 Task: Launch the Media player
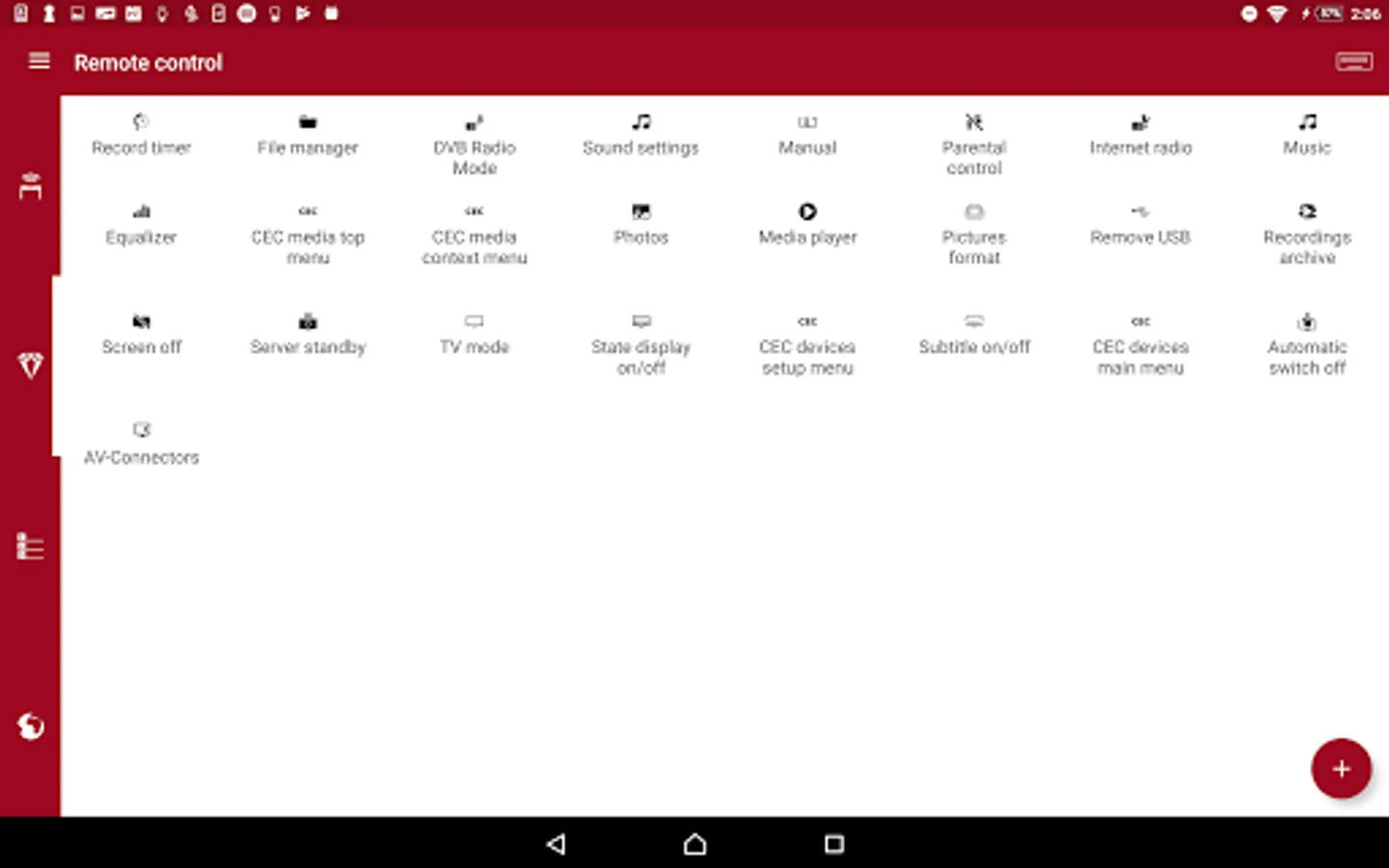pyautogui.click(x=807, y=226)
